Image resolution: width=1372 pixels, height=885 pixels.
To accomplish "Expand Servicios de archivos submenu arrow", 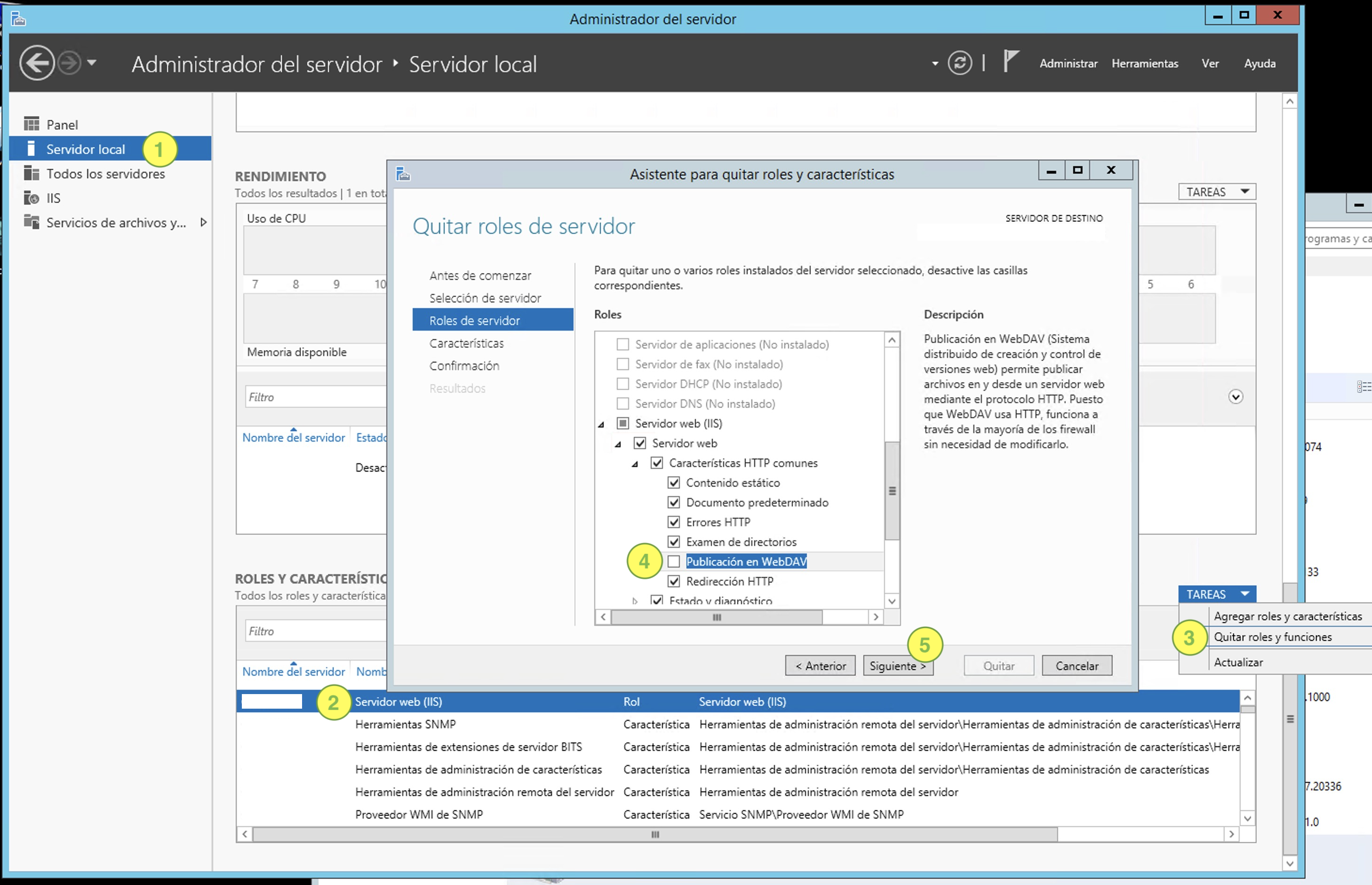I will pyautogui.click(x=203, y=222).
